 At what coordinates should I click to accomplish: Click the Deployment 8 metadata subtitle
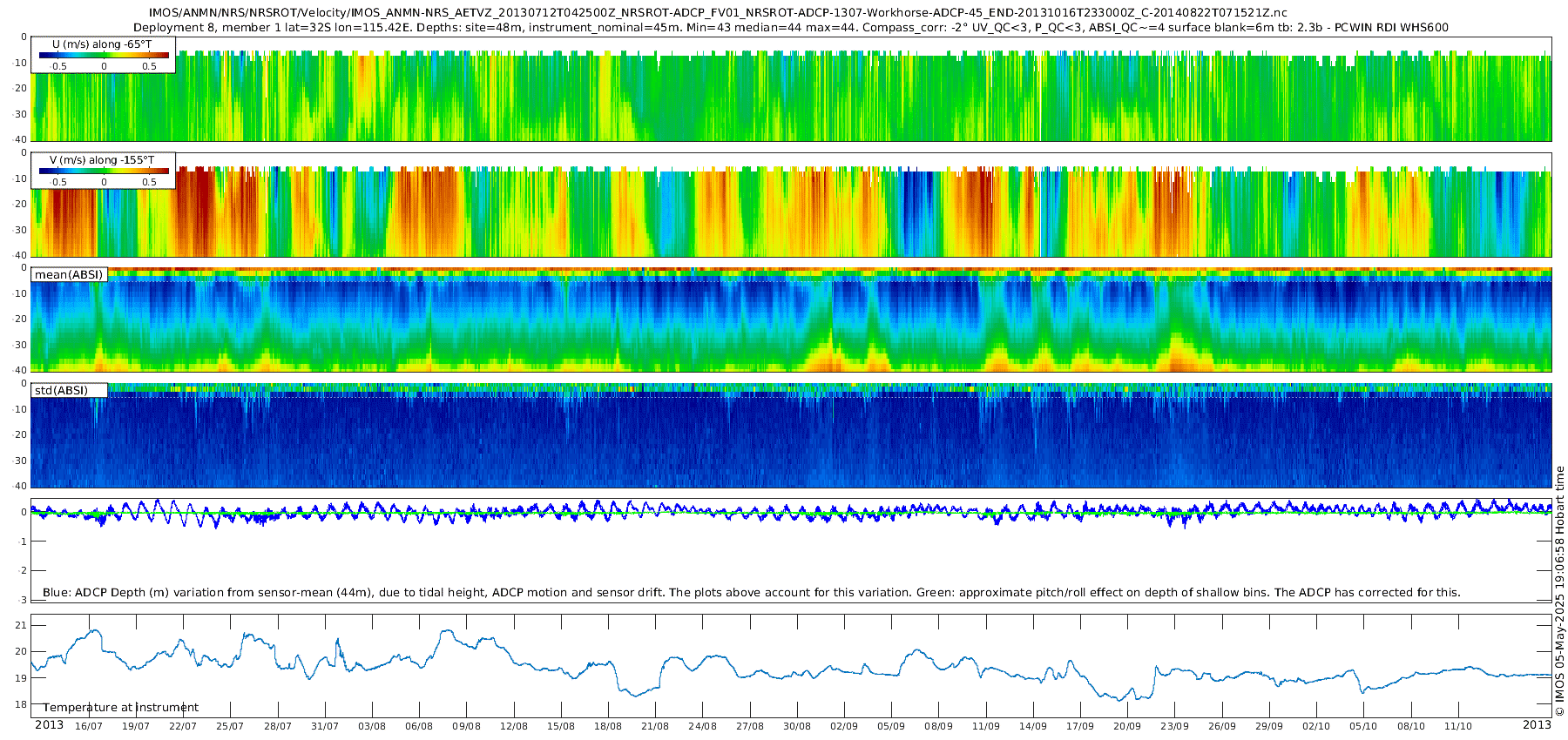[791, 27]
